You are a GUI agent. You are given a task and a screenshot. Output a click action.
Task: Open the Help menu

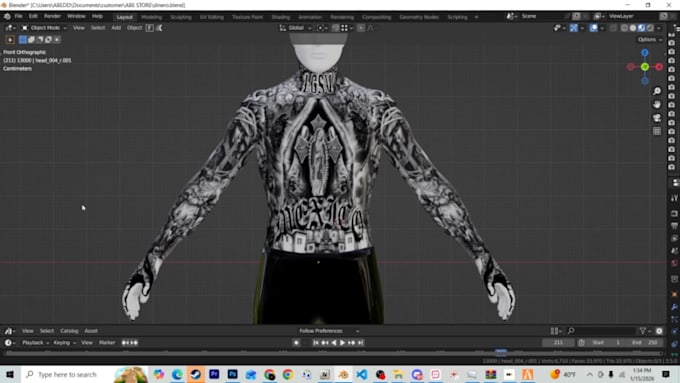[97, 16]
